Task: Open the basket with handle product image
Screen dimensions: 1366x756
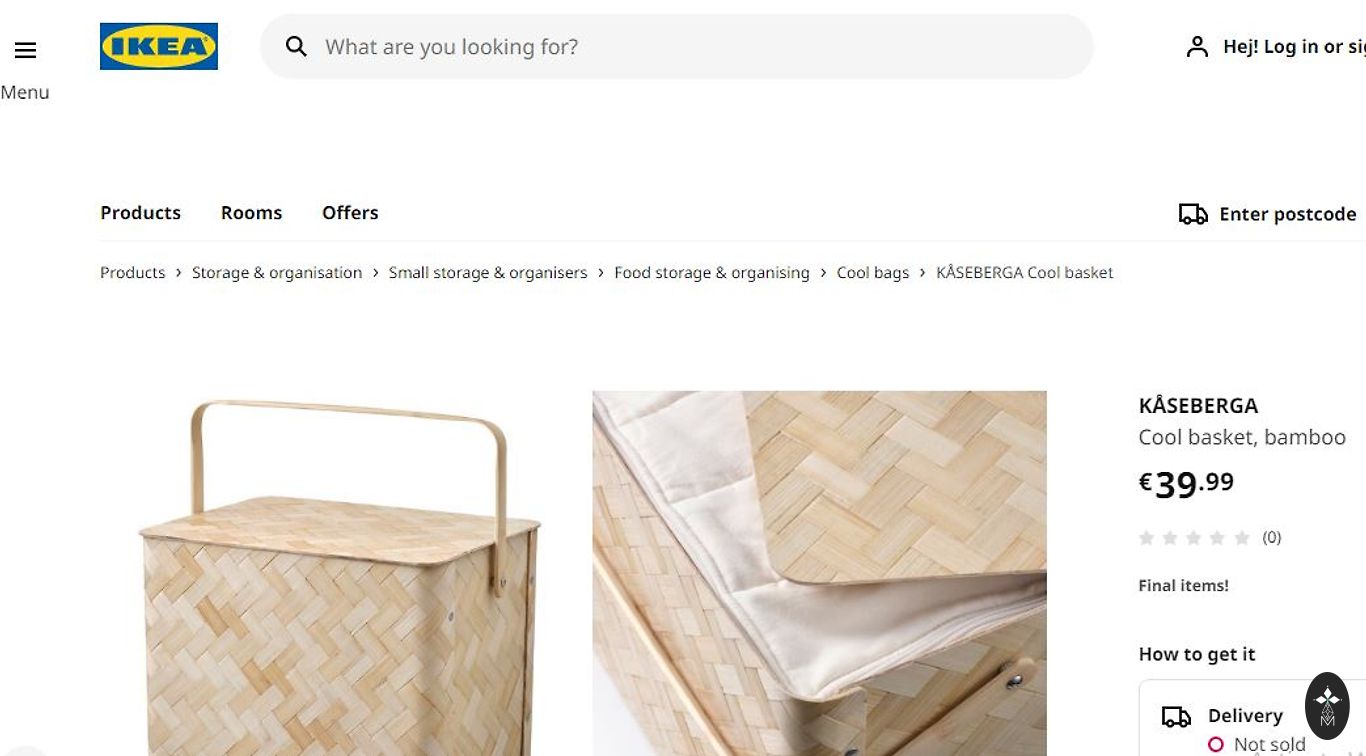Action: pos(338,573)
